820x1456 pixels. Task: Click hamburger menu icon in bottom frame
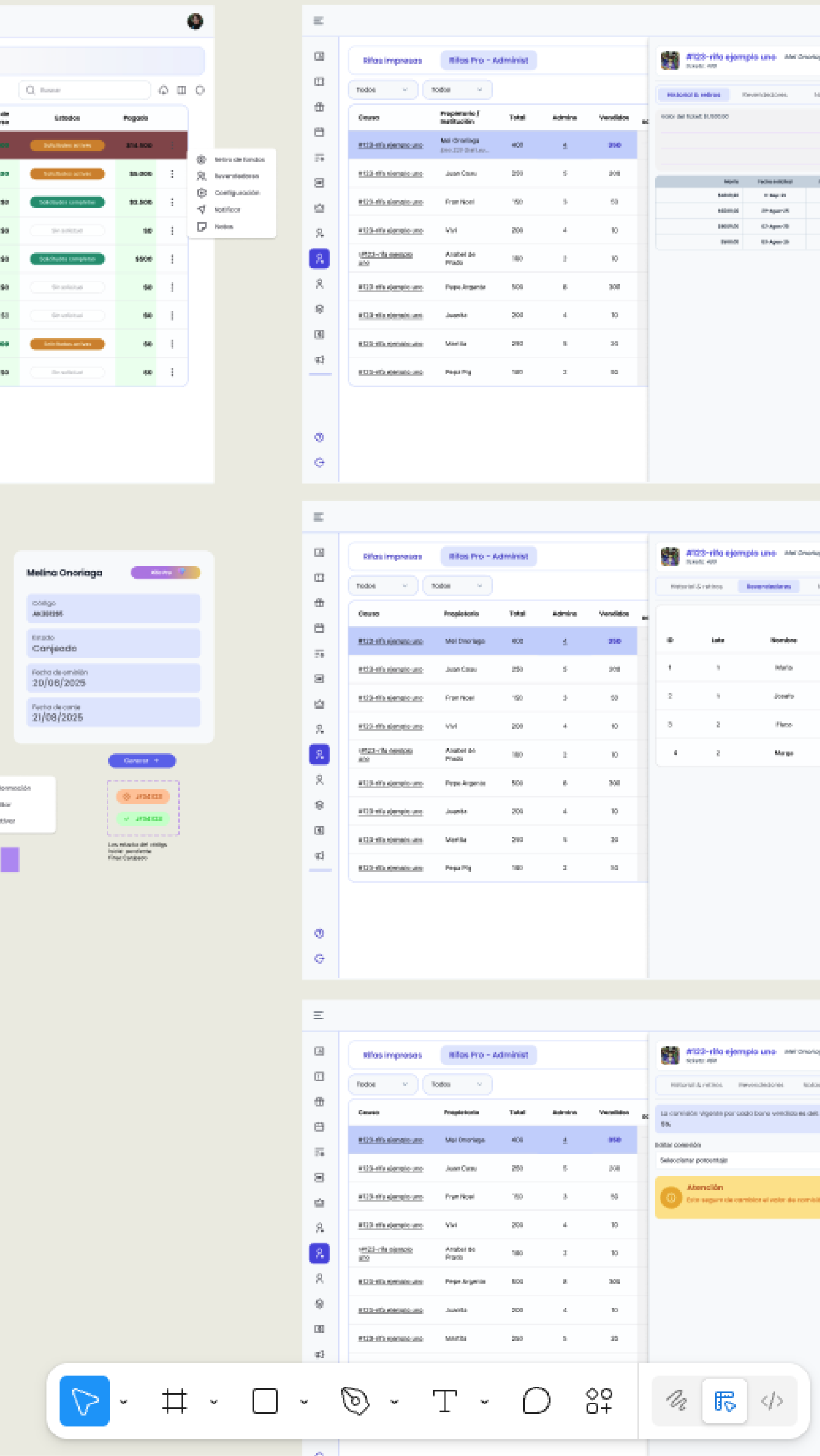(x=319, y=1015)
